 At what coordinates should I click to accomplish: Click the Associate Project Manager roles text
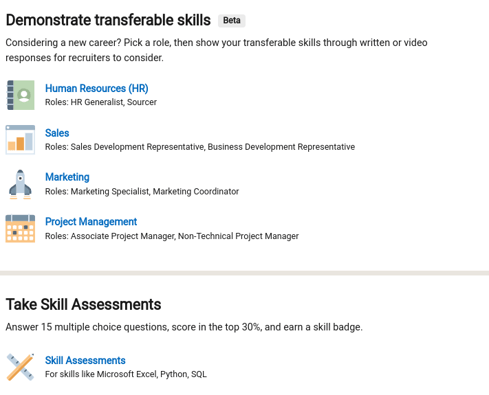[x=172, y=236]
